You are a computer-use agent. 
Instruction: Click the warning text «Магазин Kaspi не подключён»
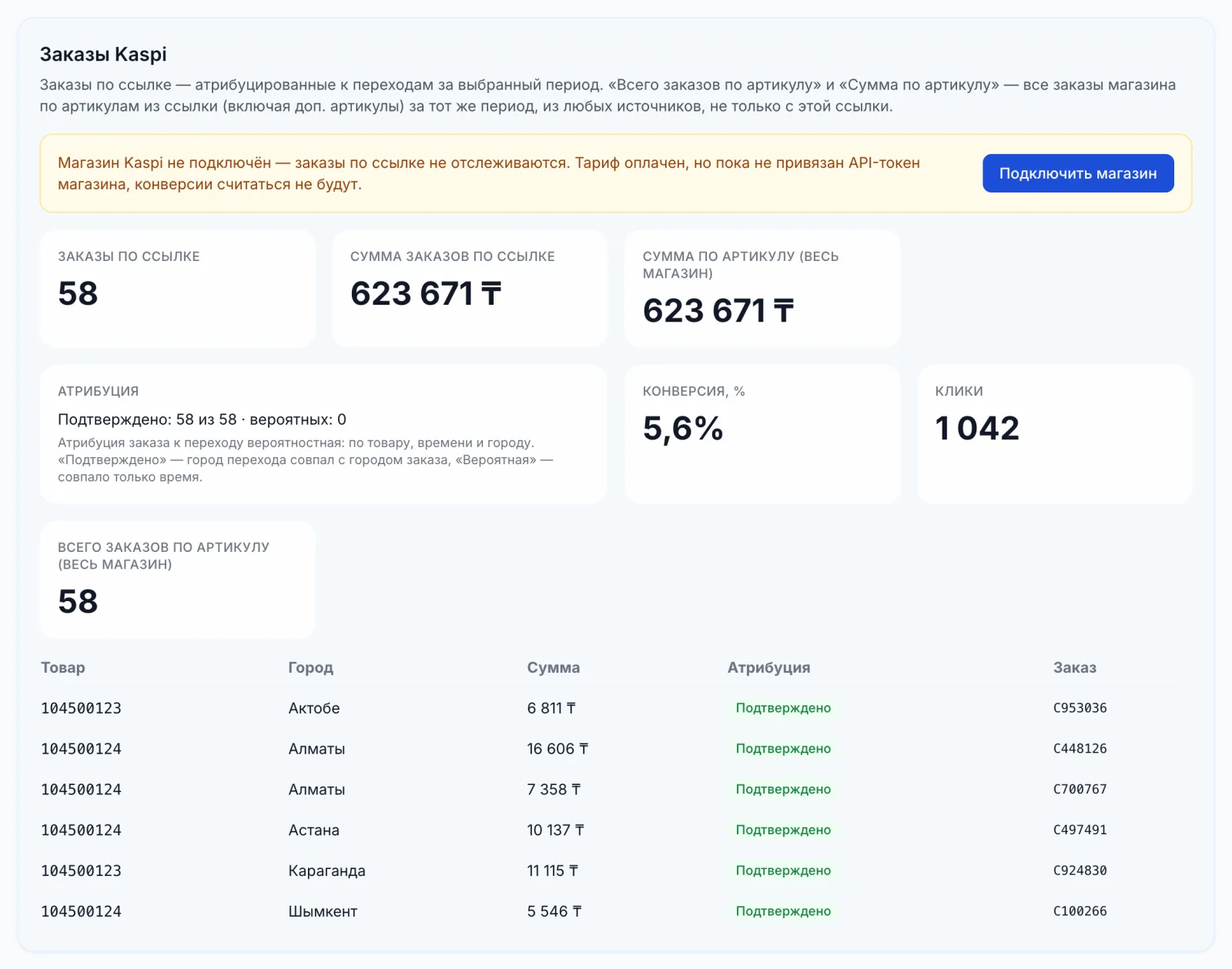click(164, 163)
